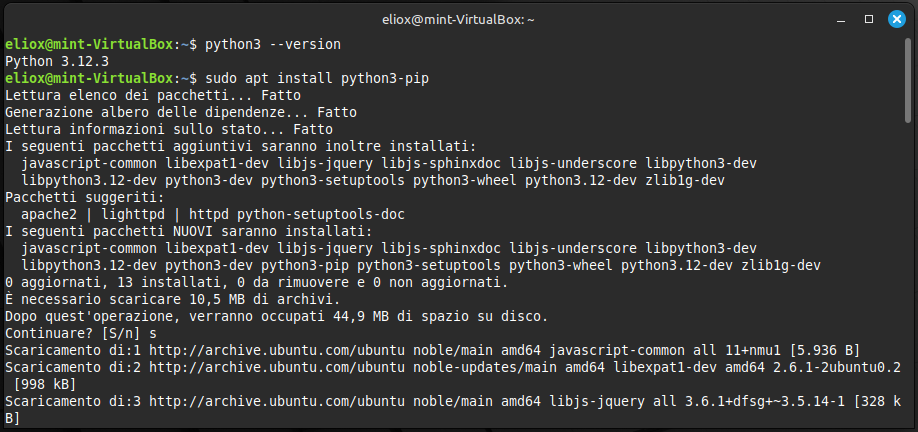The image size is (918, 432).
Task: Click the 'Python 3.12.3' output line
Action: click(x=57, y=61)
